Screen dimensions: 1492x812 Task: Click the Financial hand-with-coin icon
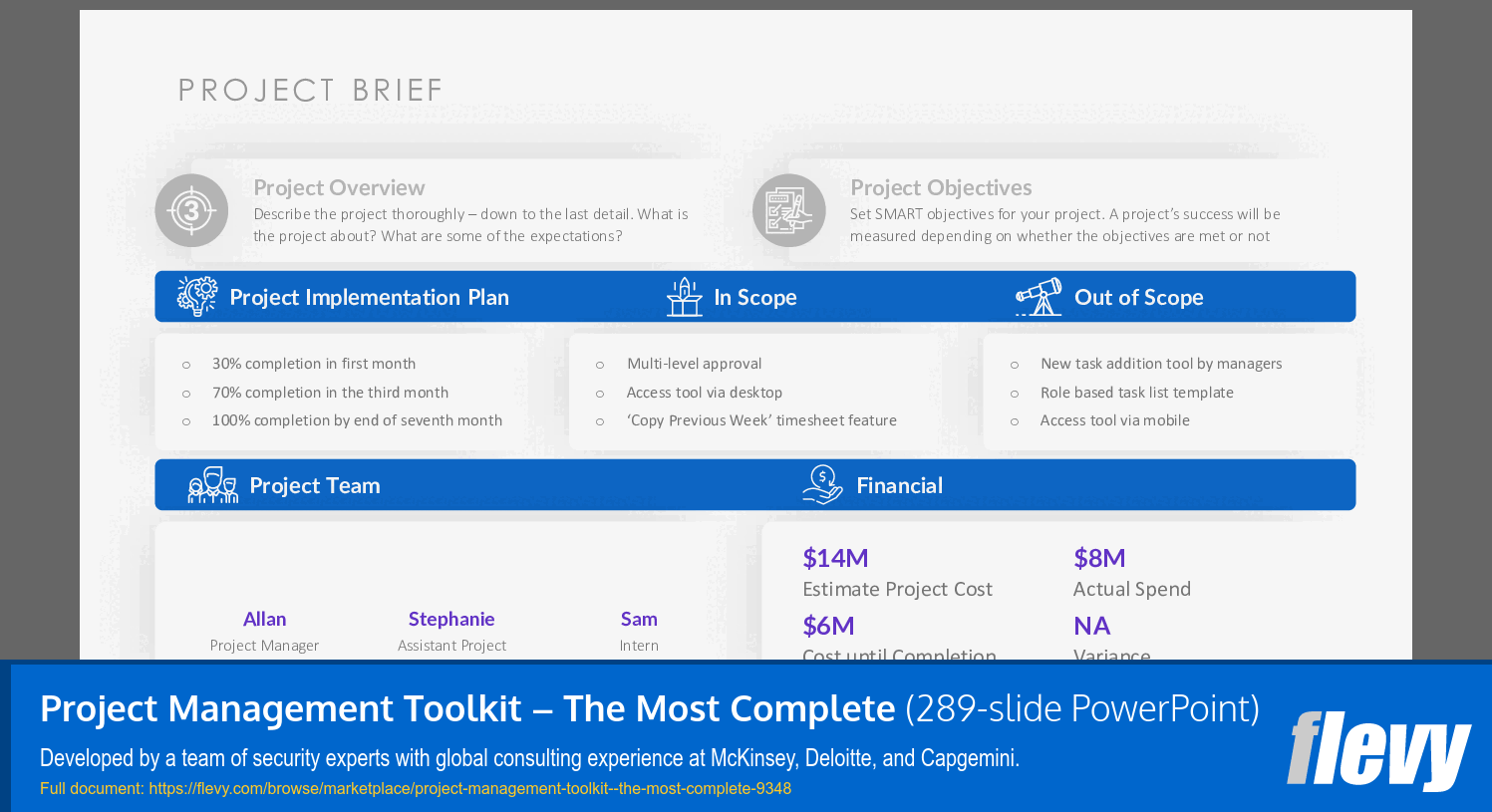(x=823, y=485)
